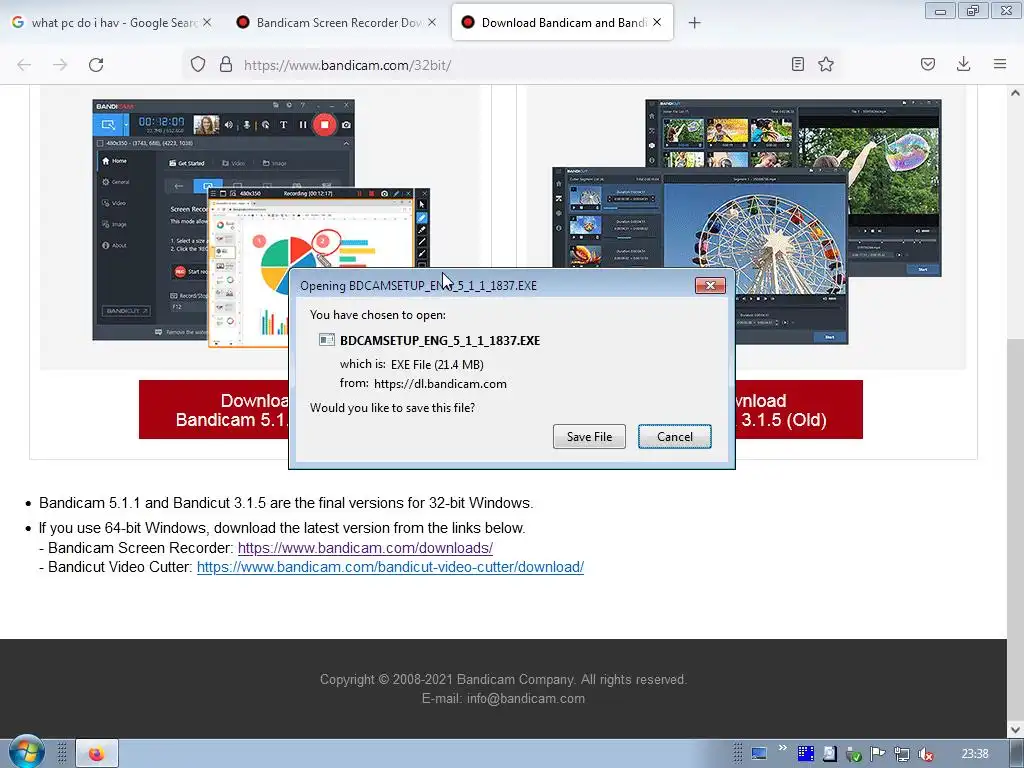Click the safely remove hardware tray icon
The image size is (1024, 768).
click(854, 754)
